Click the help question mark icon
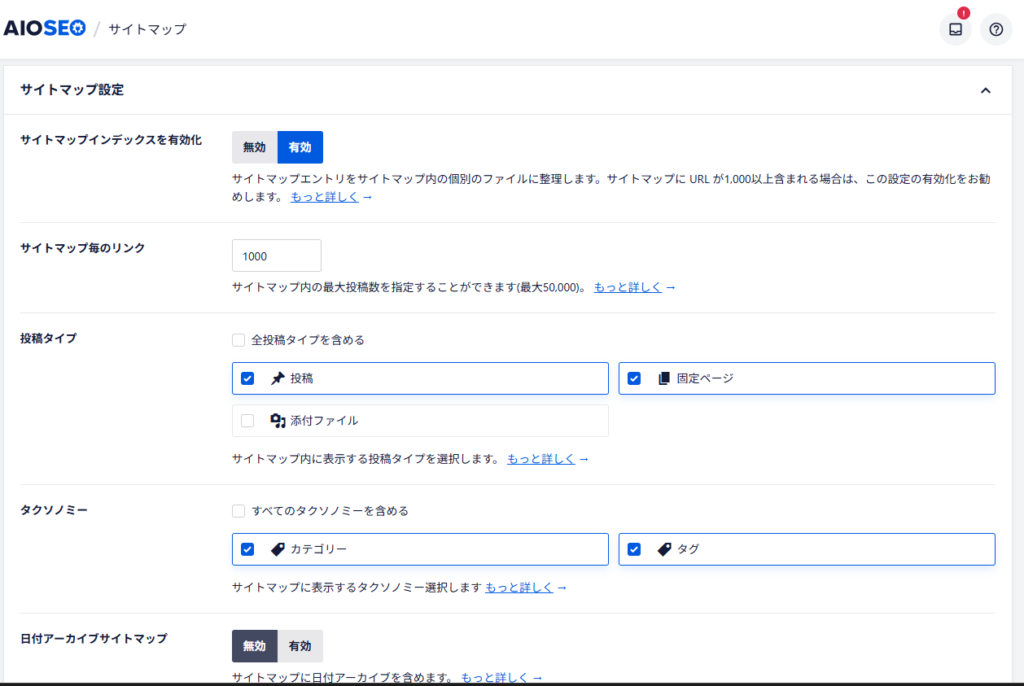Viewport: 1024px width, 686px height. tap(996, 29)
